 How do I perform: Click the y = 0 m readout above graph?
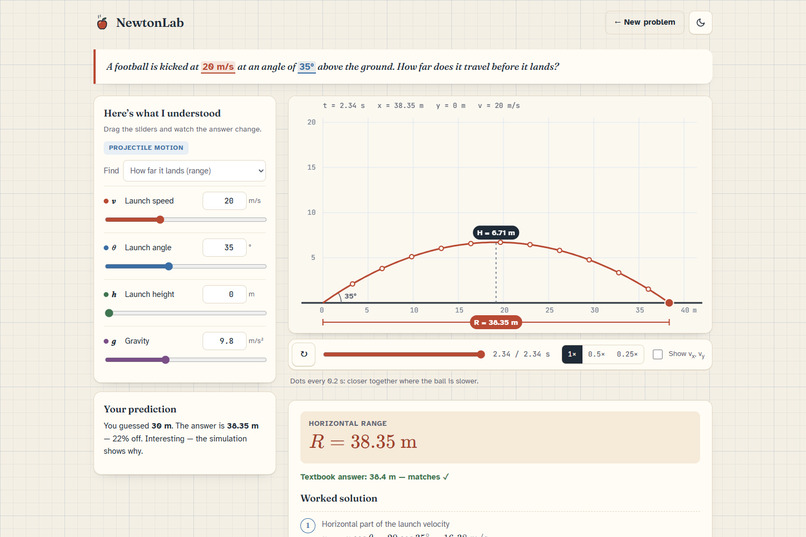coord(451,105)
